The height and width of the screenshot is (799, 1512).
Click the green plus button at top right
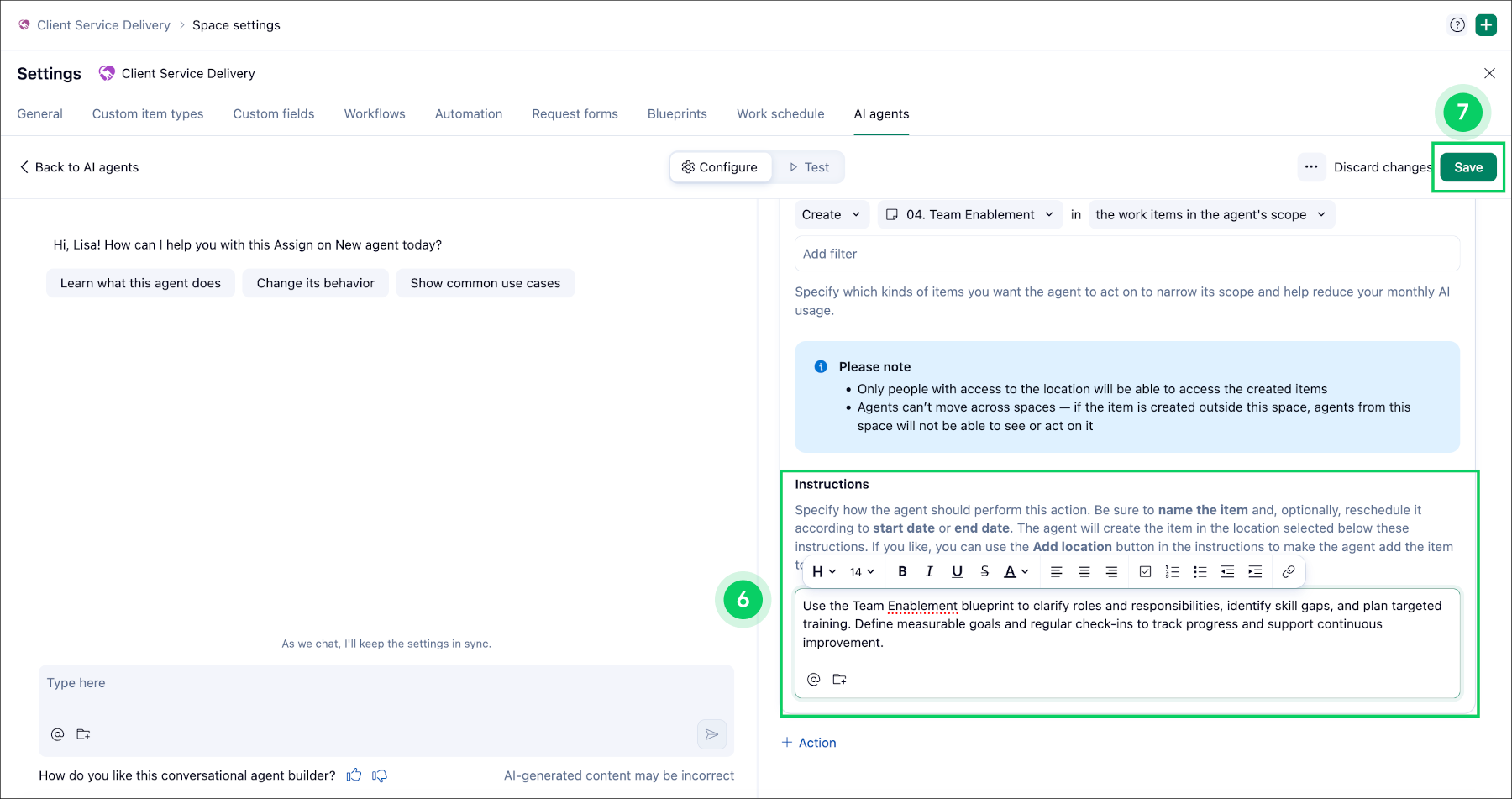1486,25
